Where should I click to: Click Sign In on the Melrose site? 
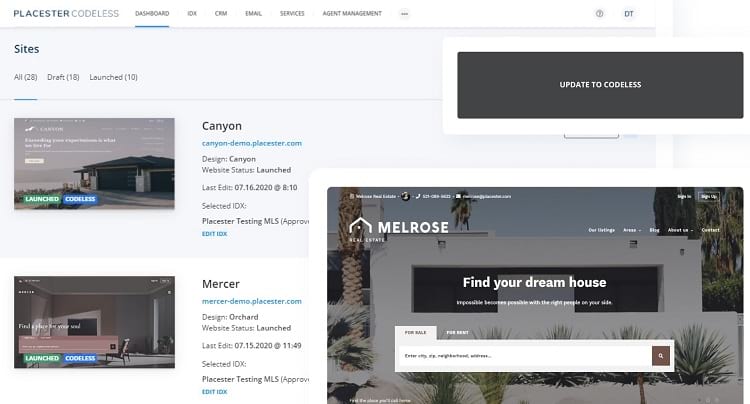click(x=684, y=197)
